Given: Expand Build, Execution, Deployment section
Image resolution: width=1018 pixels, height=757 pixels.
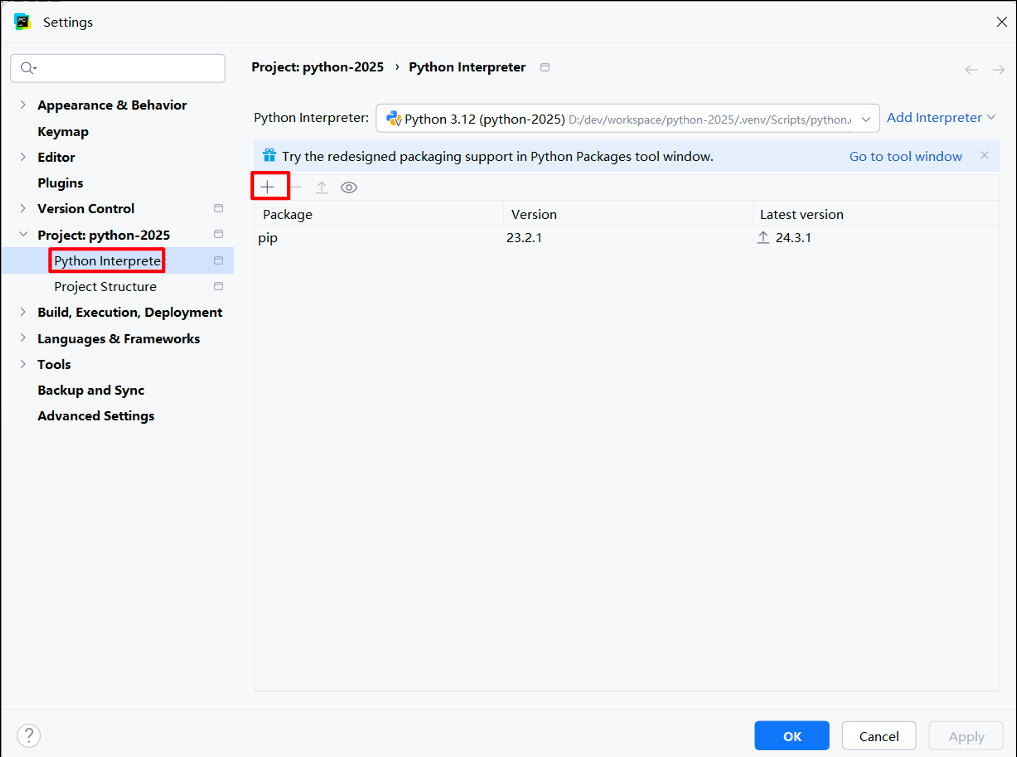Looking at the screenshot, I should pyautogui.click(x=23, y=312).
